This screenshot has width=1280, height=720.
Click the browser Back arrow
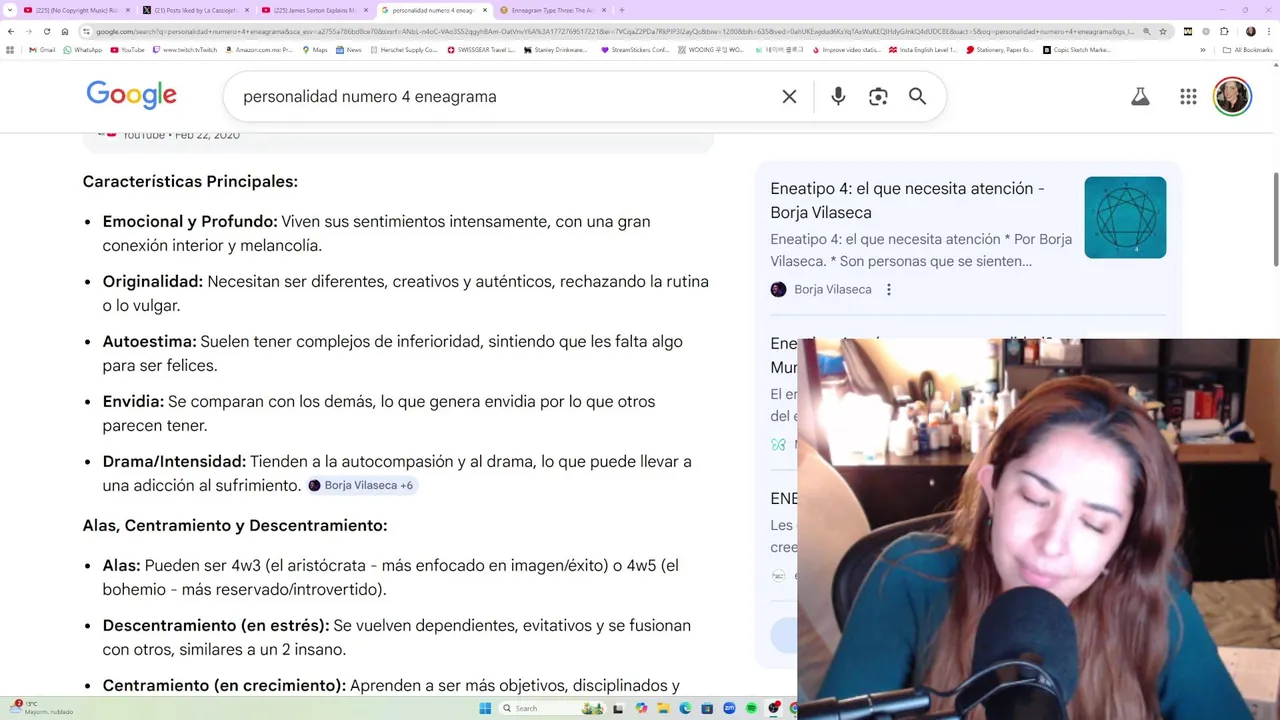11,31
